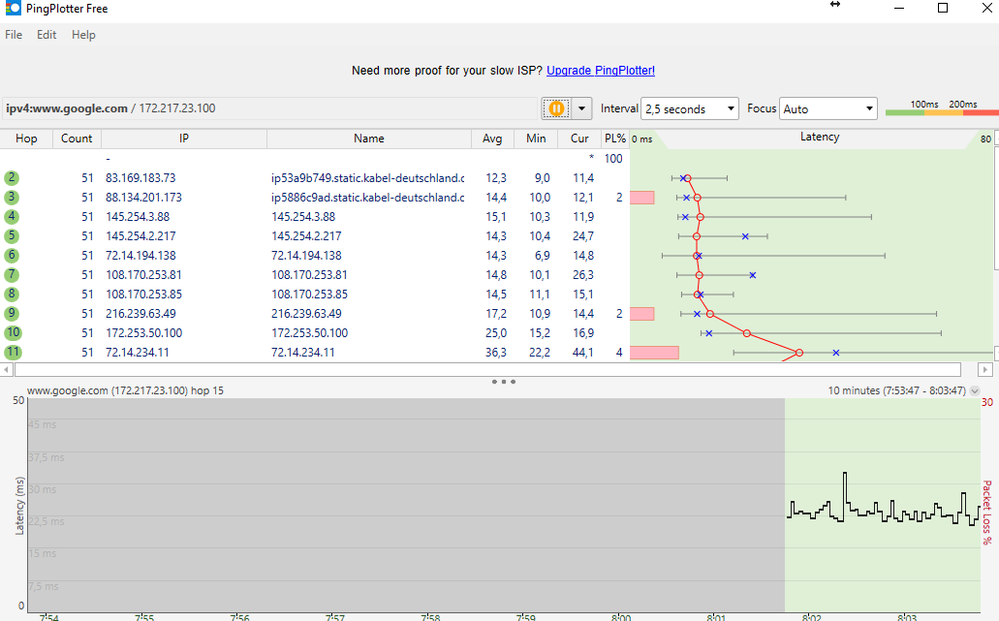The height and width of the screenshot is (621, 999).
Task: Click IP cell 172.253.50.100
Action: click(143, 332)
